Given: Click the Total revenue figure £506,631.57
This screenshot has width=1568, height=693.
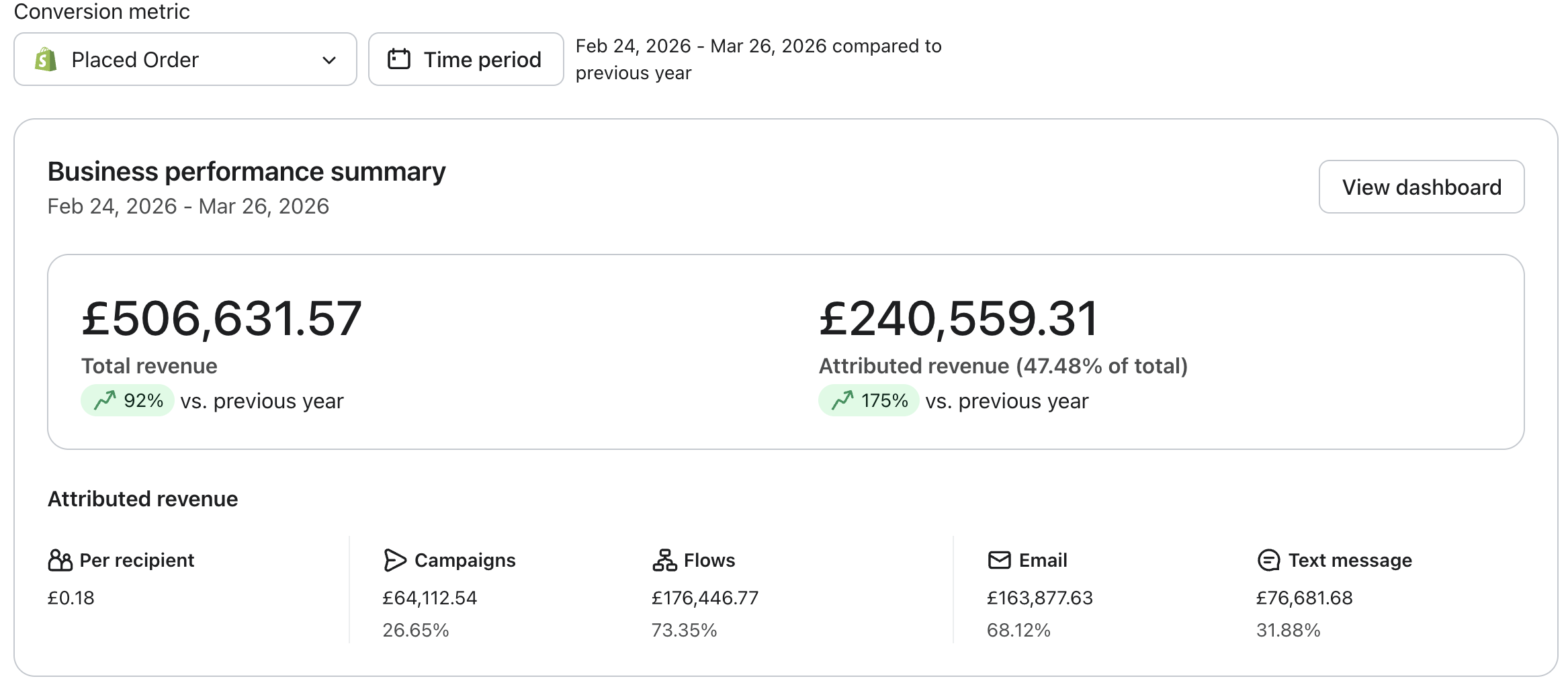Looking at the screenshot, I should (221, 317).
